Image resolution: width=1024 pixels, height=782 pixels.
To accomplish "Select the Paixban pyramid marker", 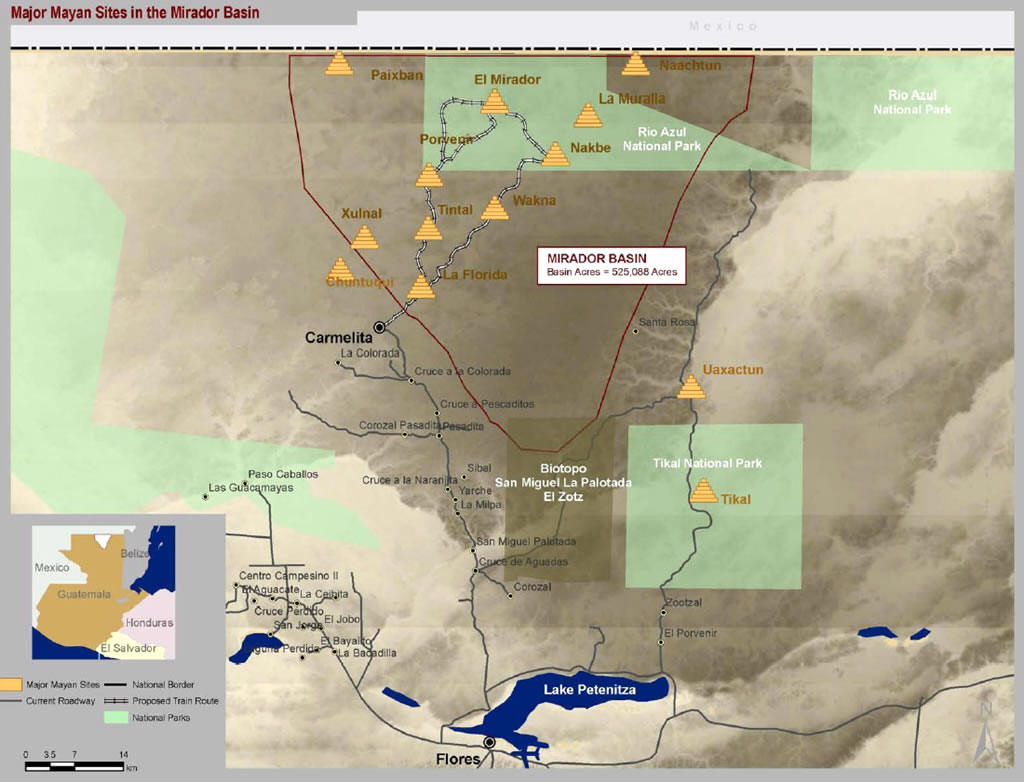I will point(340,64).
